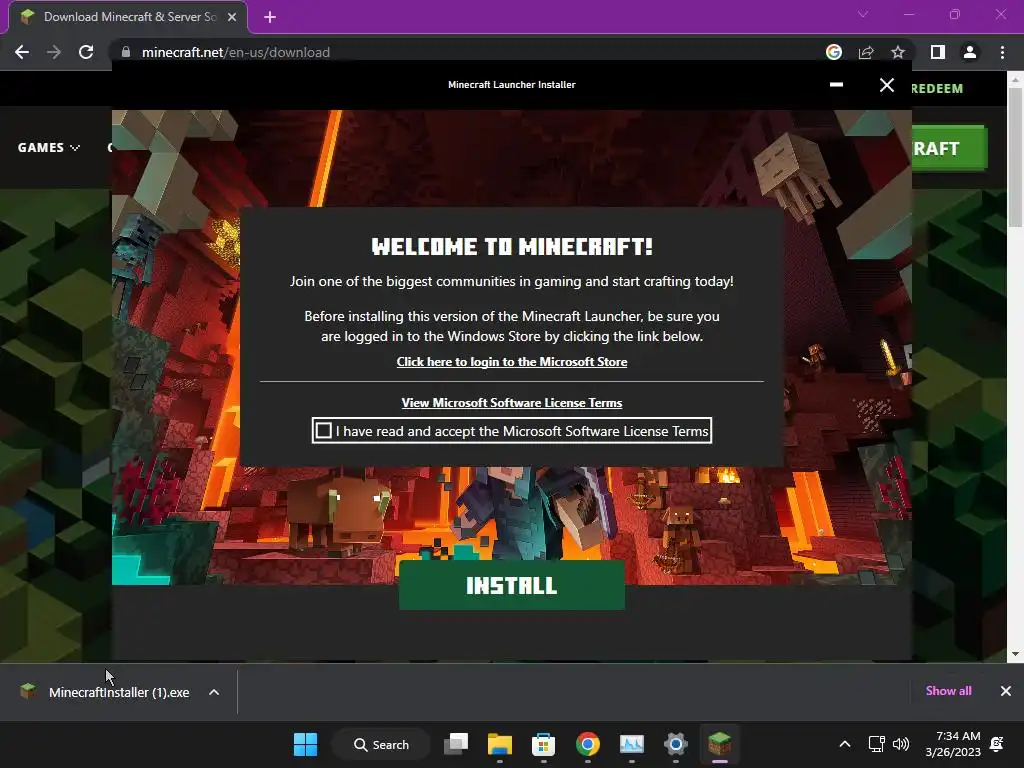Open the monitor app taskbar icon
The width and height of the screenshot is (1024, 768).
632,744
